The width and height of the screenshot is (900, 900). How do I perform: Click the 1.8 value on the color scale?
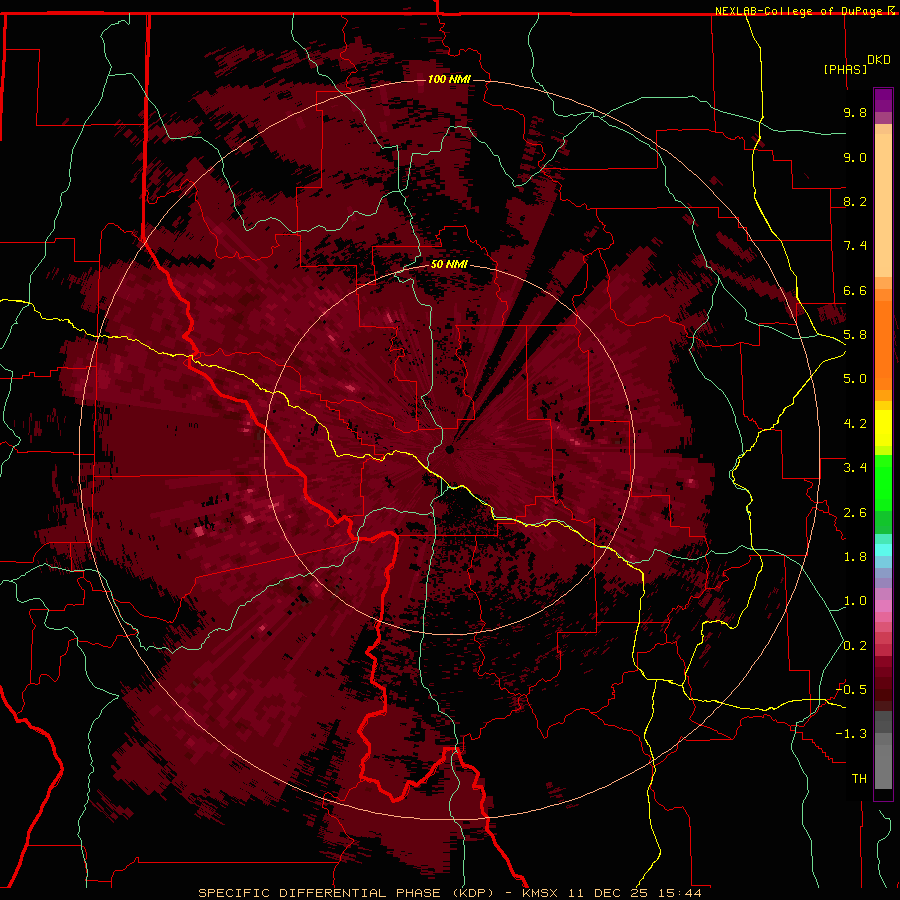[x=855, y=557]
